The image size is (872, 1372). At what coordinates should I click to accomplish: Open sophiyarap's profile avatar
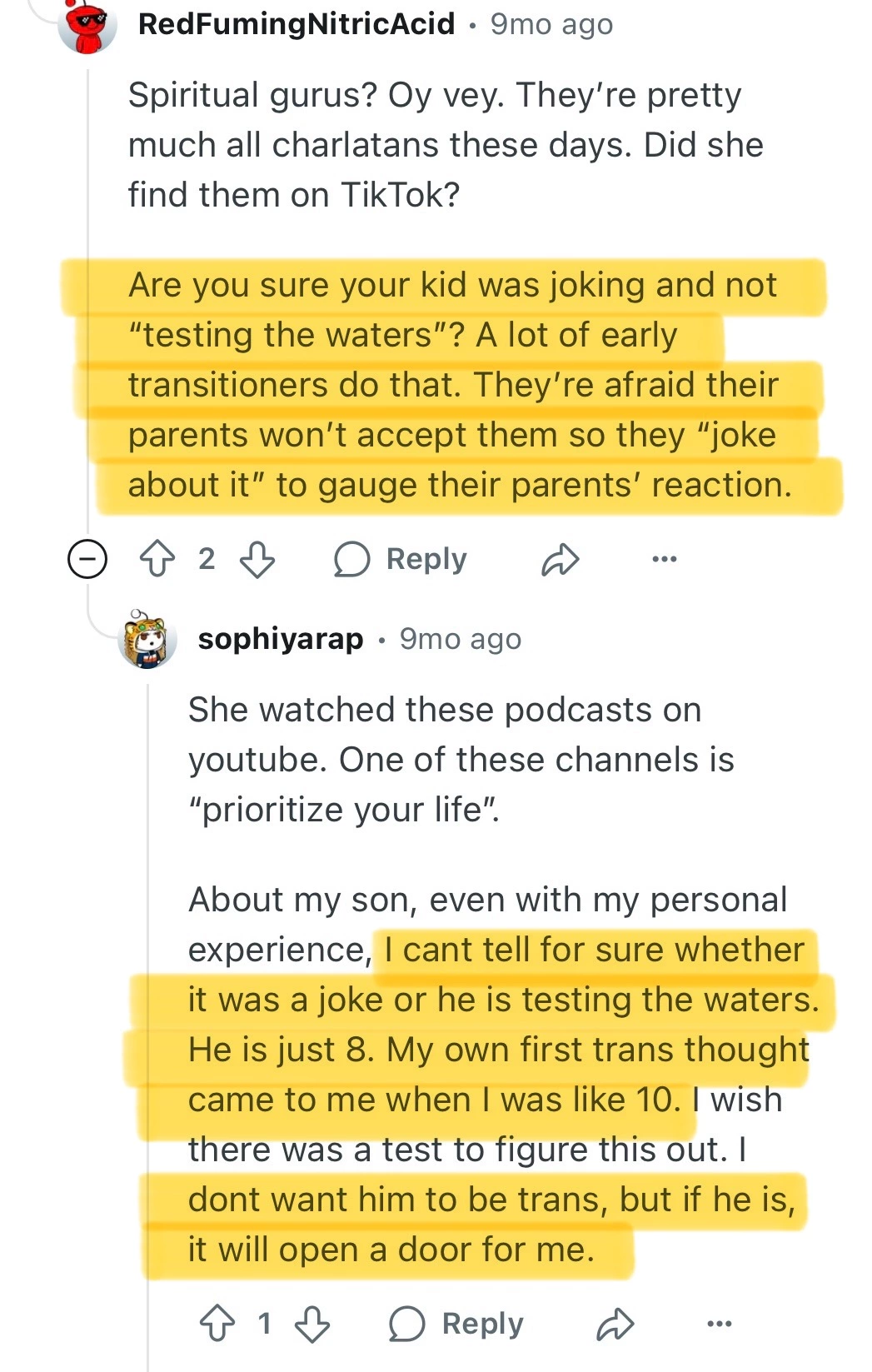[148, 639]
